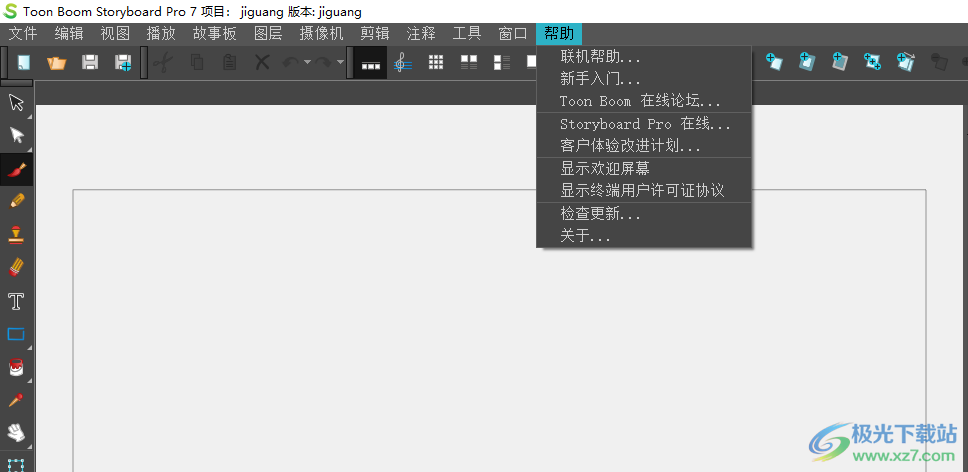This screenshot has height=472, width=968.
Task: Click the Paste clipboard icon
Action: click(x=230, y=62)
